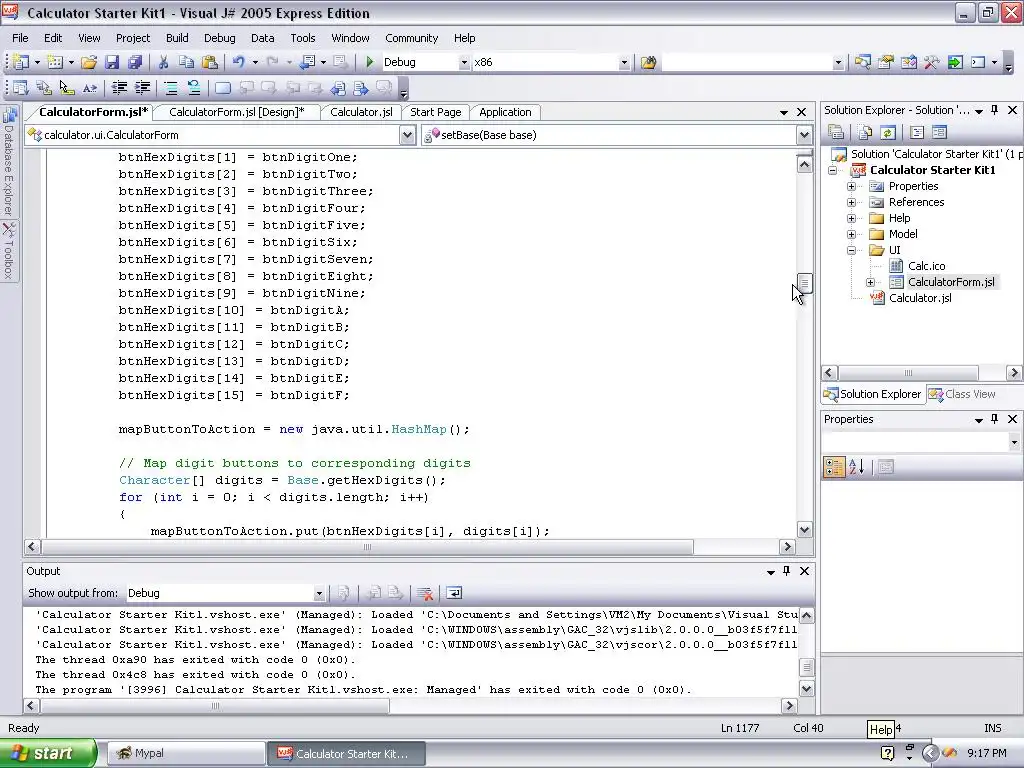Select Alphabetical sort in Properties panel

pos(857,466)
